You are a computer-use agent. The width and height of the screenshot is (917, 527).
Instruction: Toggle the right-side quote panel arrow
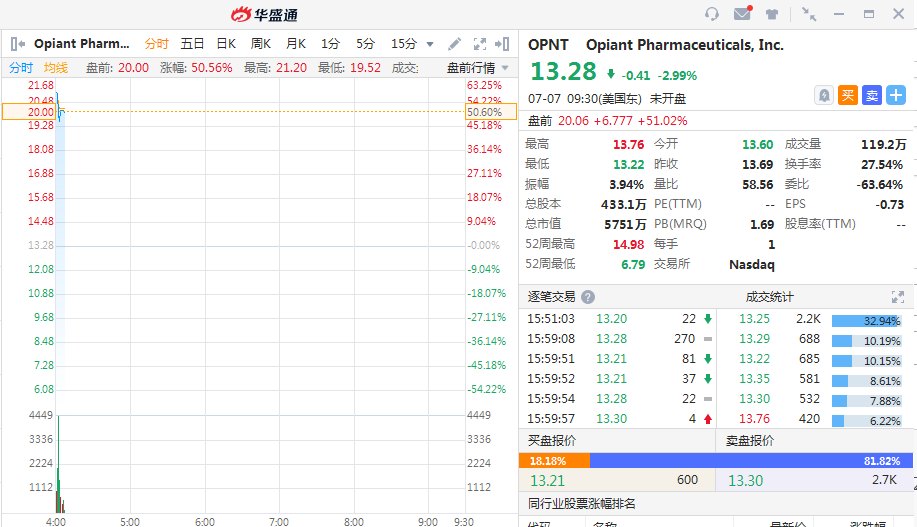click(503, 44)
